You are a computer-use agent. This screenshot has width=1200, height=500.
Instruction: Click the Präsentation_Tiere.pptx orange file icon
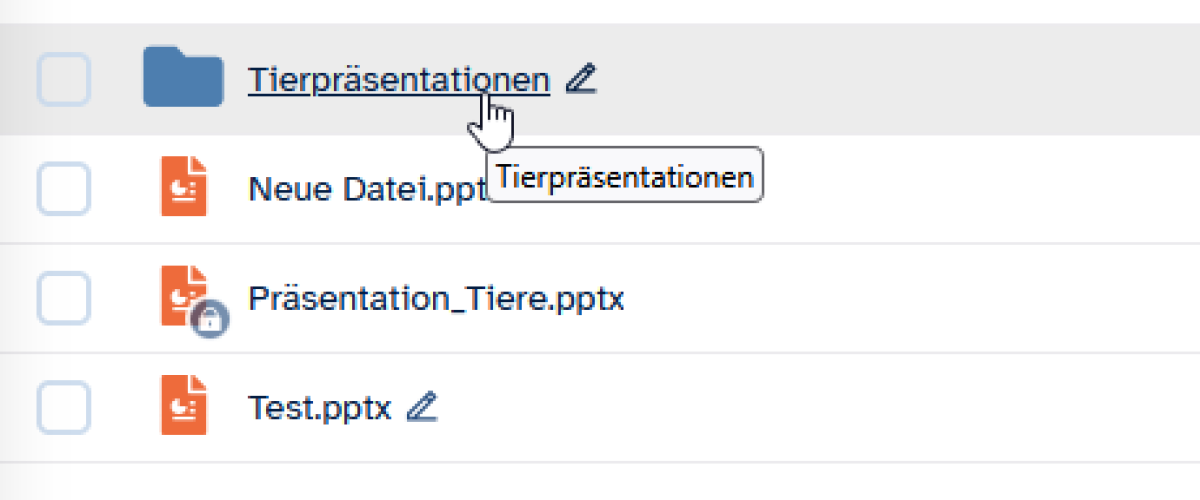(x=182, y=293)
